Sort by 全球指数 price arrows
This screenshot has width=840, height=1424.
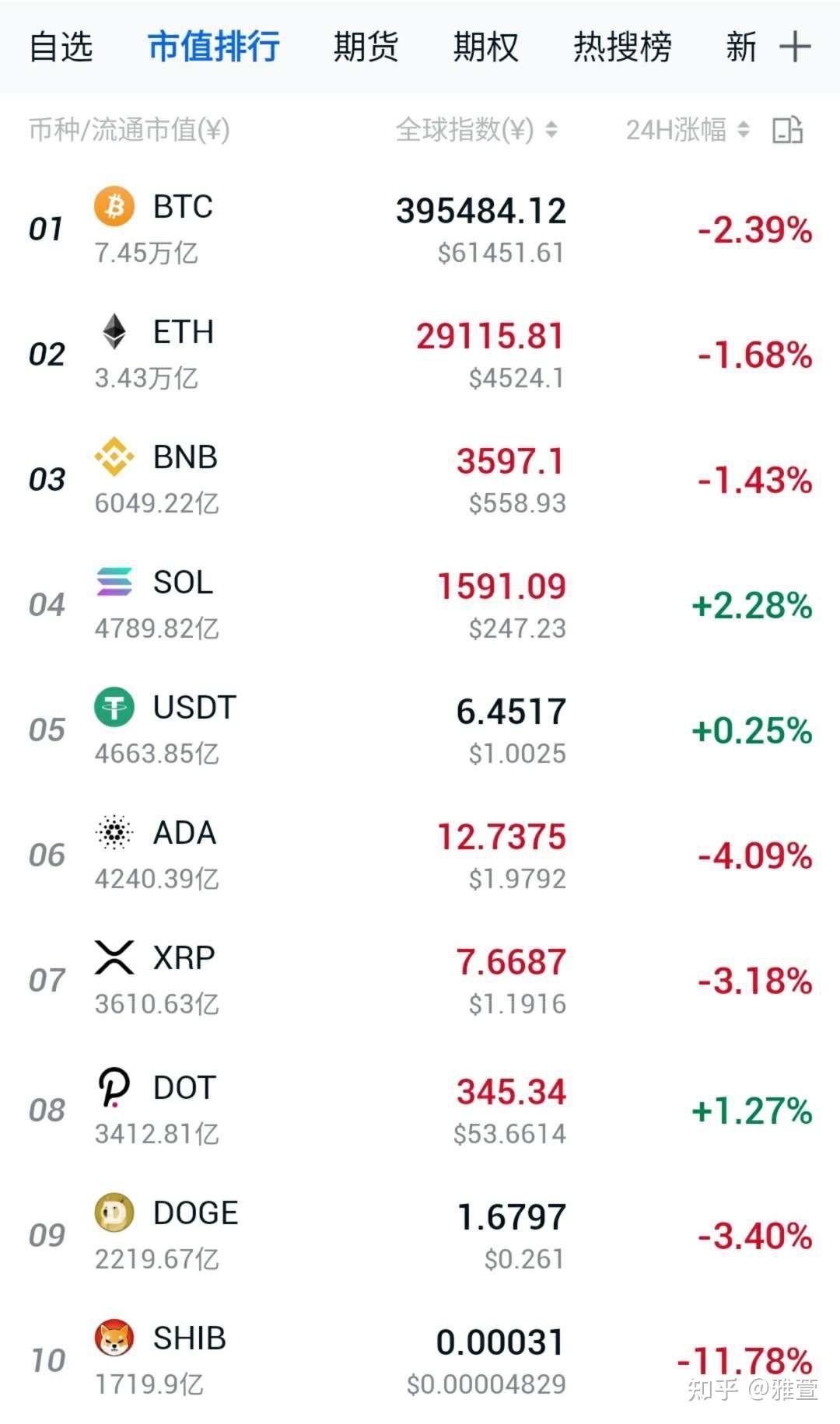551,130
